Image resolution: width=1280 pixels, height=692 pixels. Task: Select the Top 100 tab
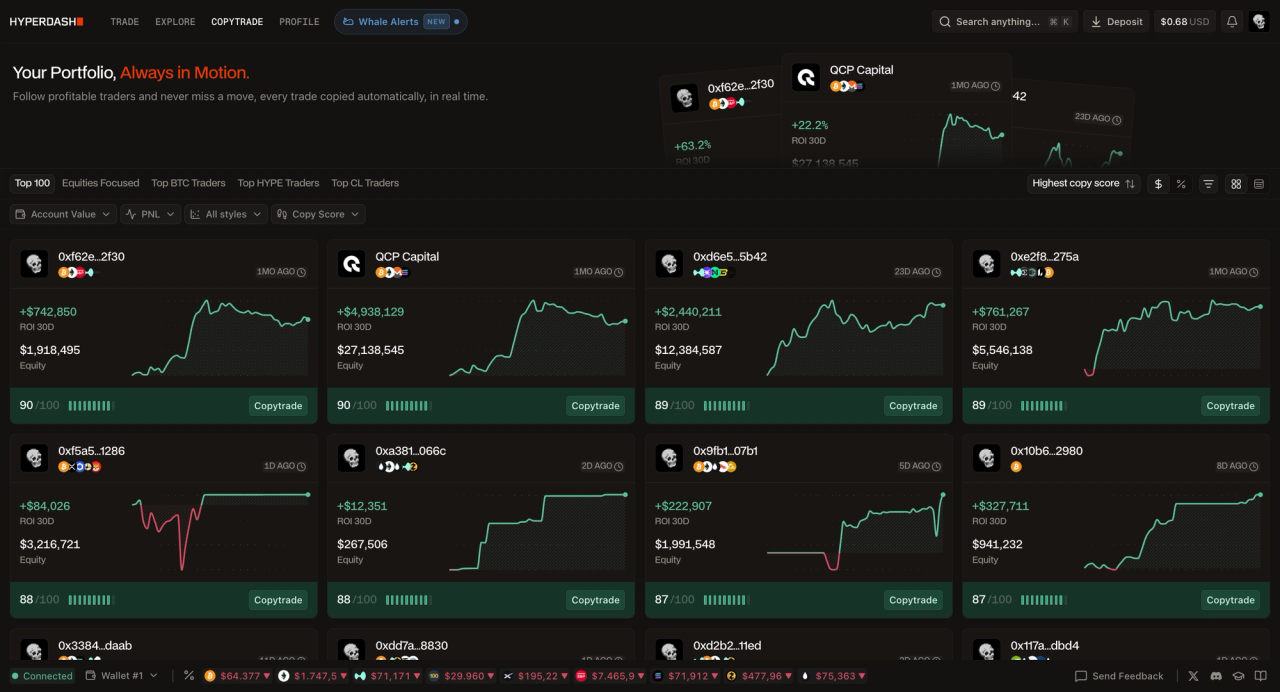32,183
